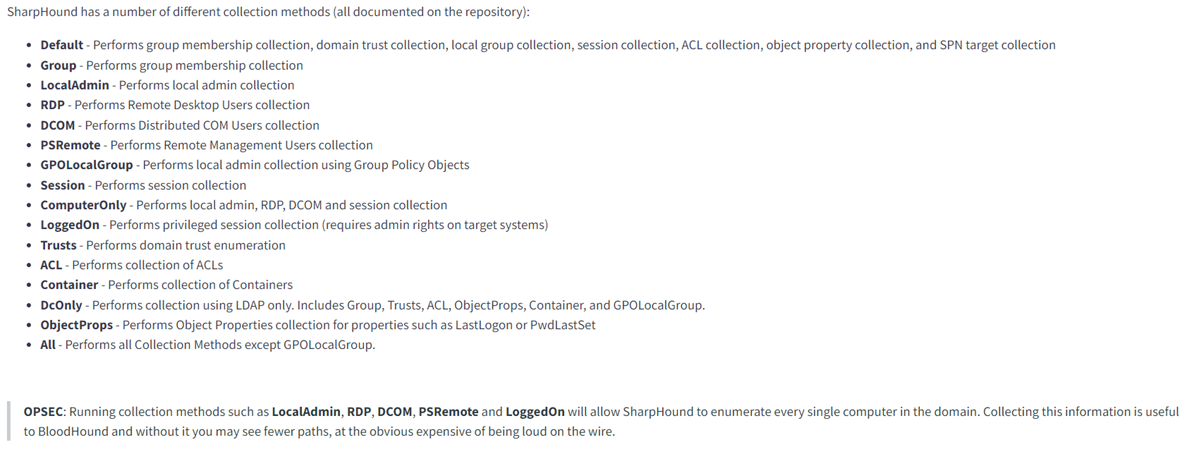The height and width of the screenshot is (464, 1194).
Task: Click the "LoggedOn" bullet list term
Action: tap(70, 225)
